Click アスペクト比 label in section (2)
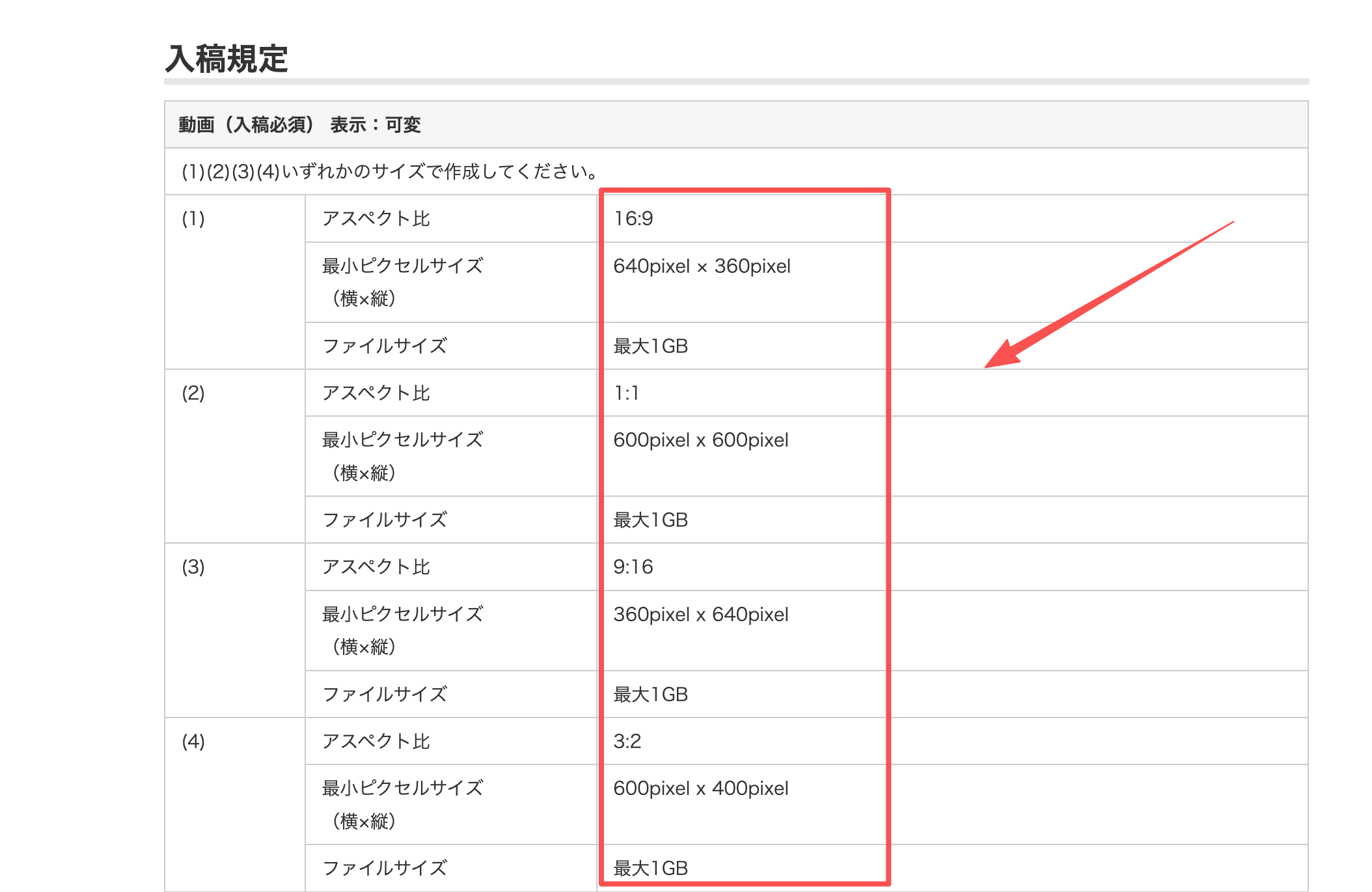Image resolution: width=1372 pixels, height=892 pixels. [376, 393]
